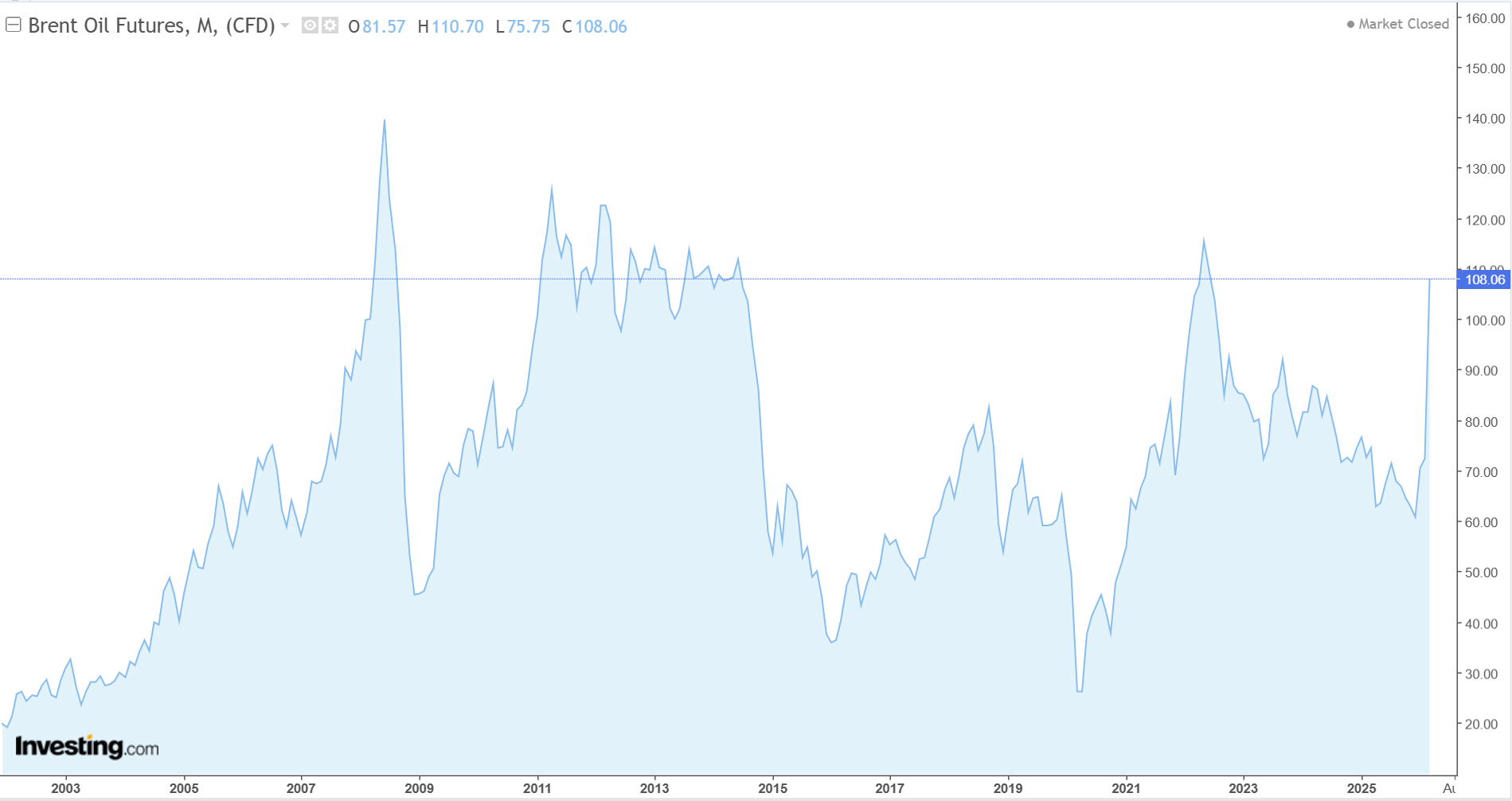Click the 130.00 price axis label
Screen dimensions: 1512x801
click(1486, 169)
